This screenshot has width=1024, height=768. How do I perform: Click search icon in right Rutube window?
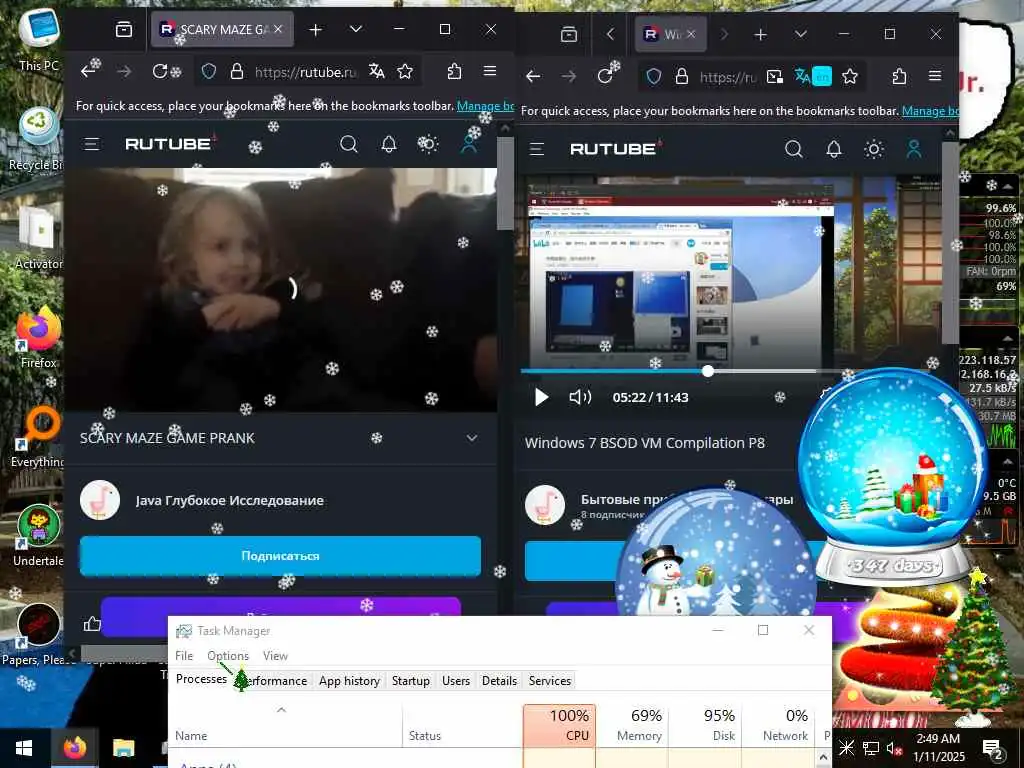click(793, 149)
